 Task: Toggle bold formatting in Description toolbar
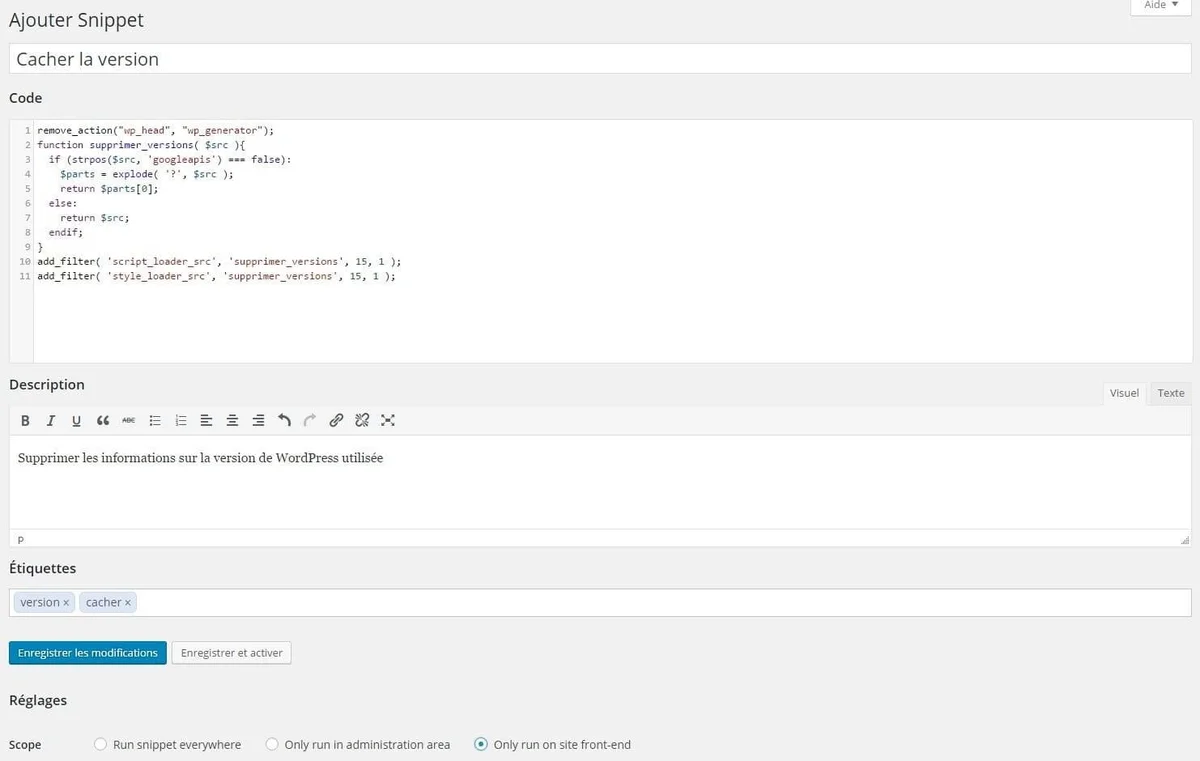[x=26, y=421]
